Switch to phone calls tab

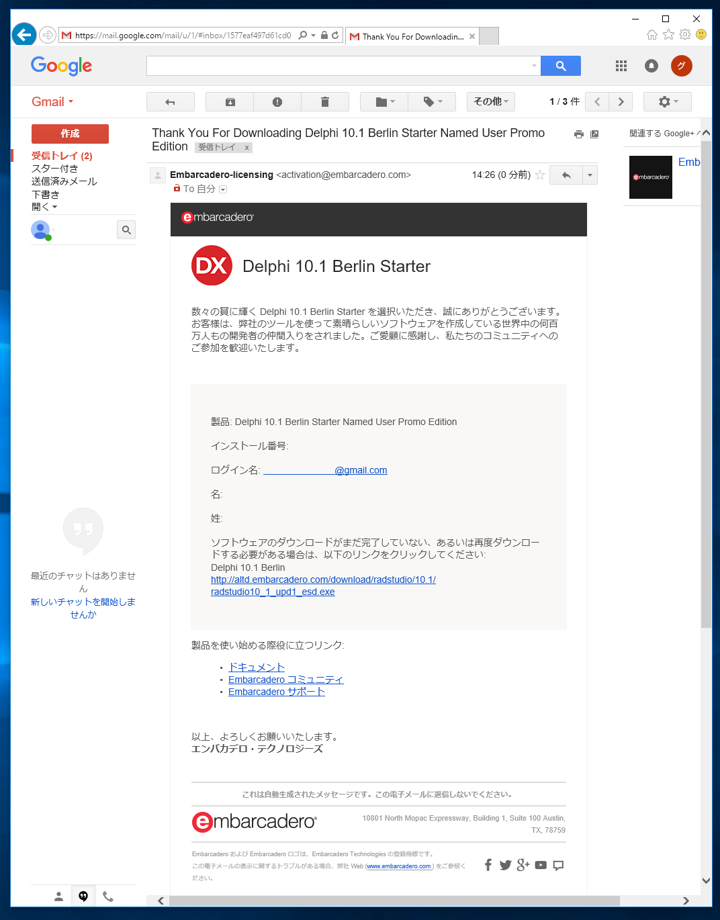tap(108, 897)
